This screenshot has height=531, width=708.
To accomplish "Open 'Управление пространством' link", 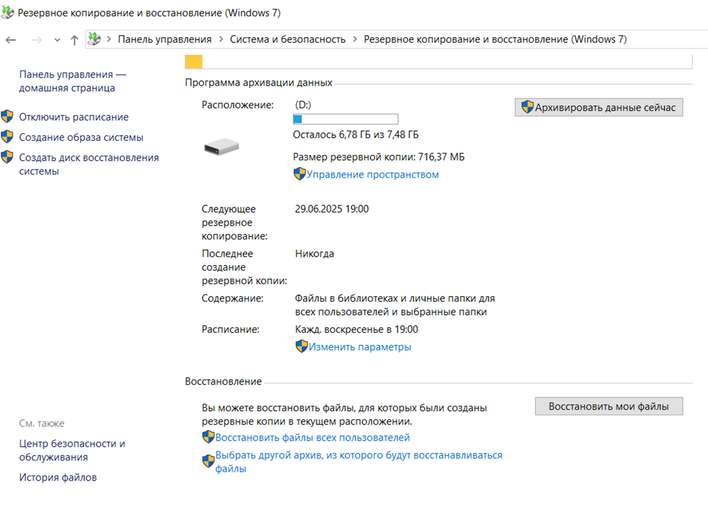I will (x=373, y=175).
